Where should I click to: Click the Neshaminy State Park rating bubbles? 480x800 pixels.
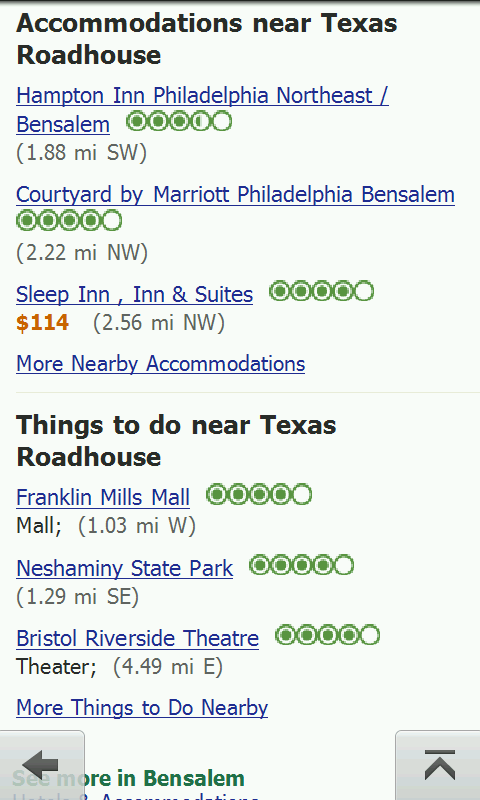[x=301, y=565]
